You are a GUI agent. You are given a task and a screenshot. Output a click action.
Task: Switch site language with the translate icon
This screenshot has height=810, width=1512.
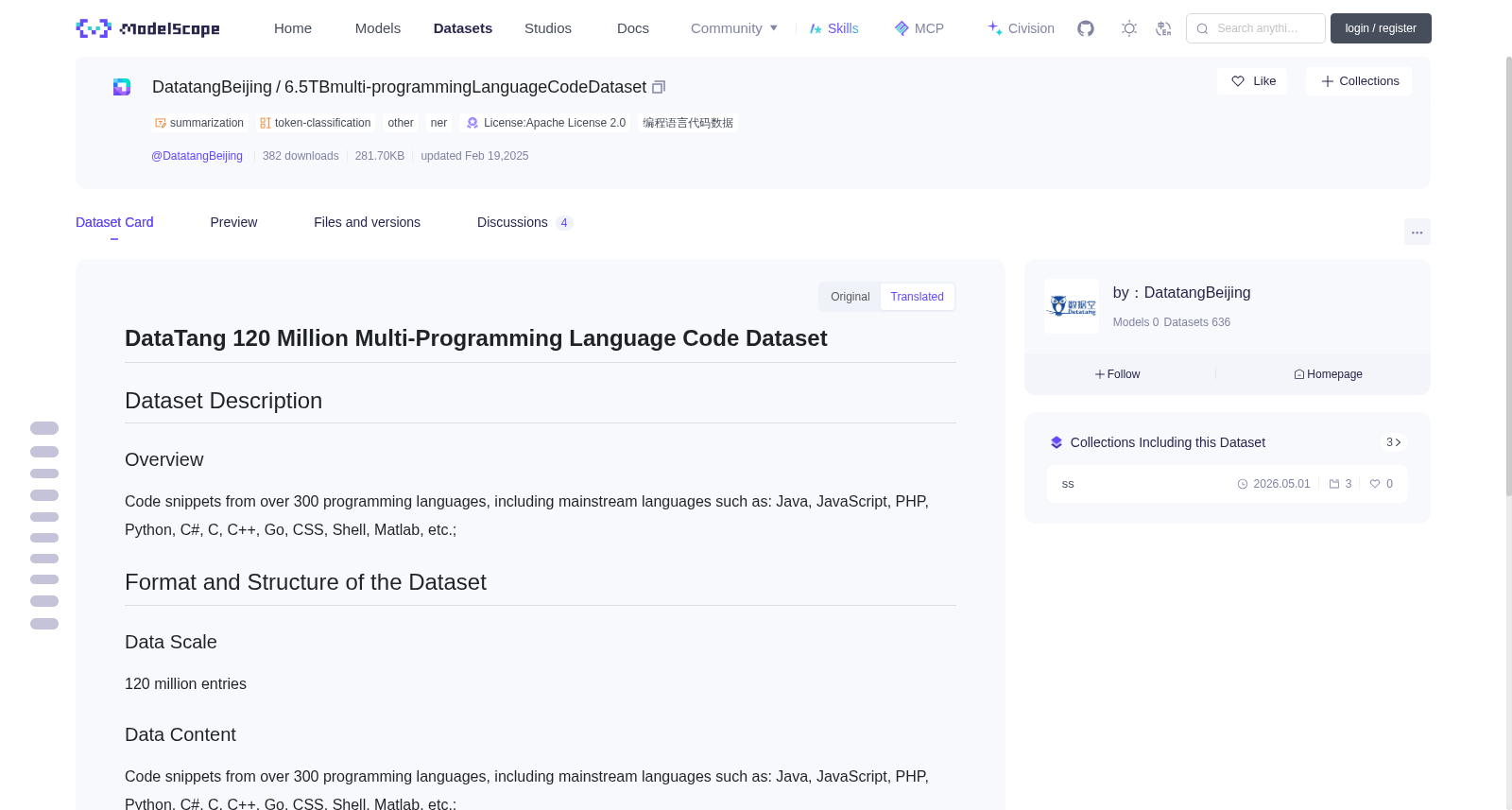tap(1163, 28)
